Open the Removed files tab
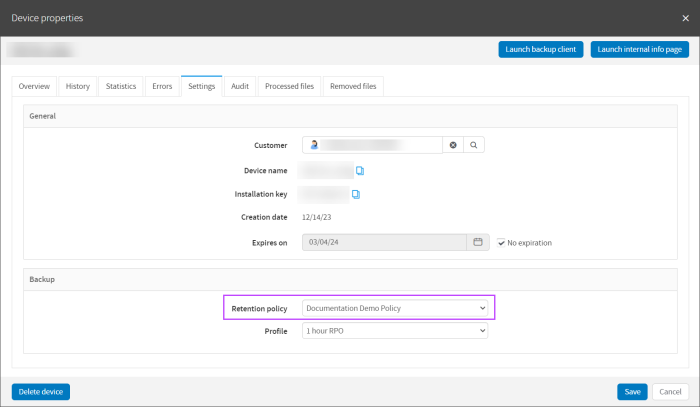700x407 pixels. pyautogui.click(x=353, y=87)
